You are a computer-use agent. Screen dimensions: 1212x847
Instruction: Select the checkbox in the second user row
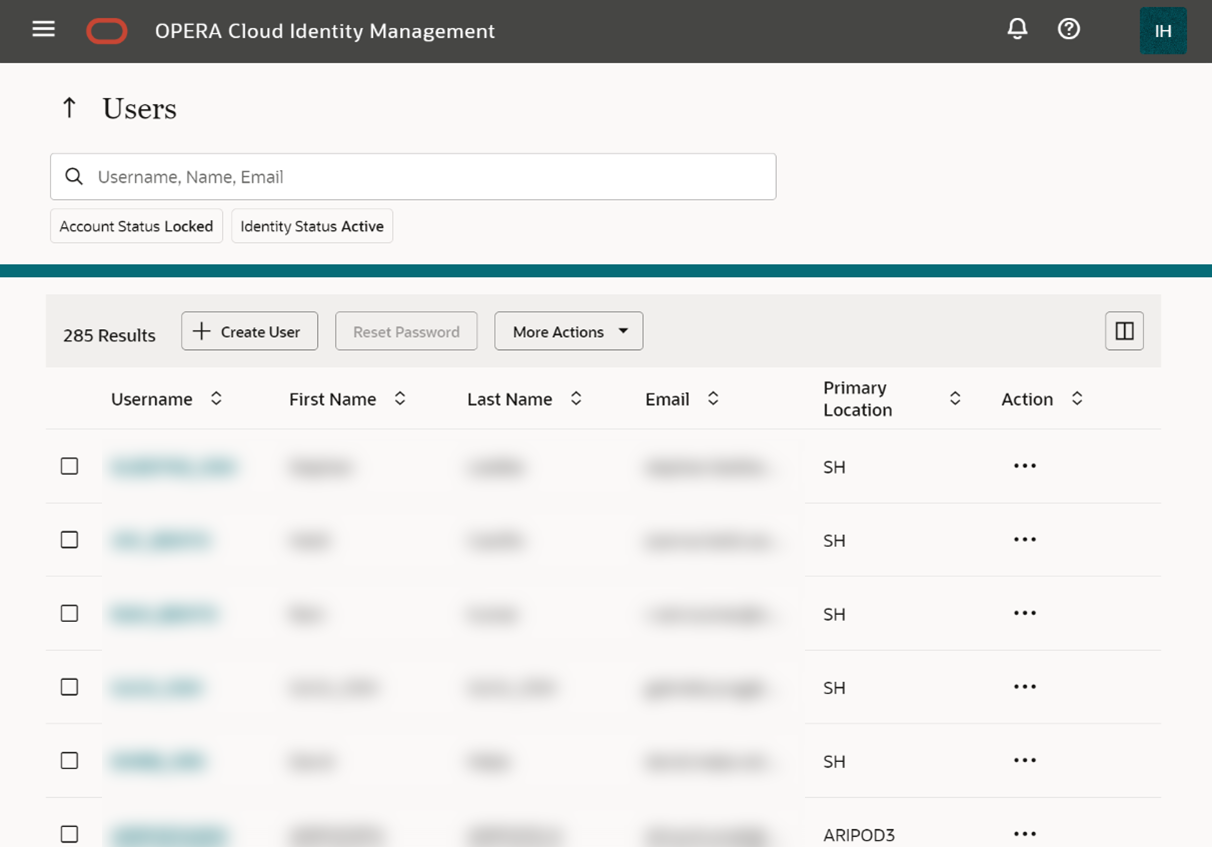coord(69,540)
